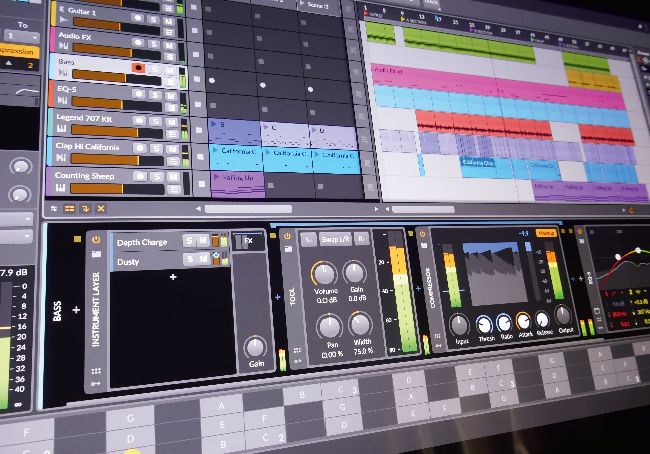Launch Legend 707 Kit clip B
Screen dimensions: 650x454
point(214,124)
